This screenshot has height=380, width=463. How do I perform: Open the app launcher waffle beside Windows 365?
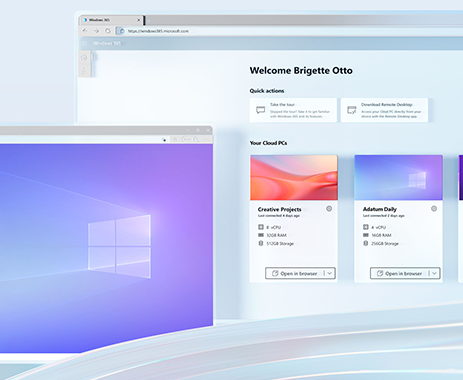point(85,43)
